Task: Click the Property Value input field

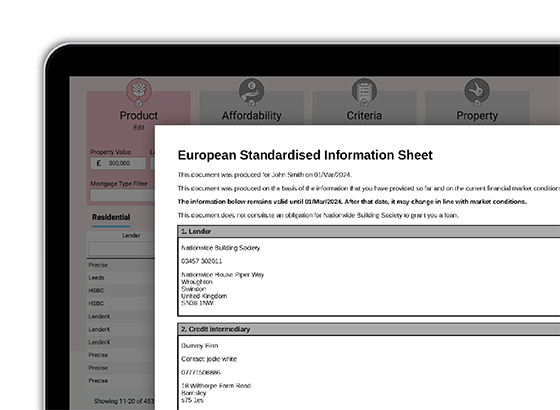Action: point(118,163)
